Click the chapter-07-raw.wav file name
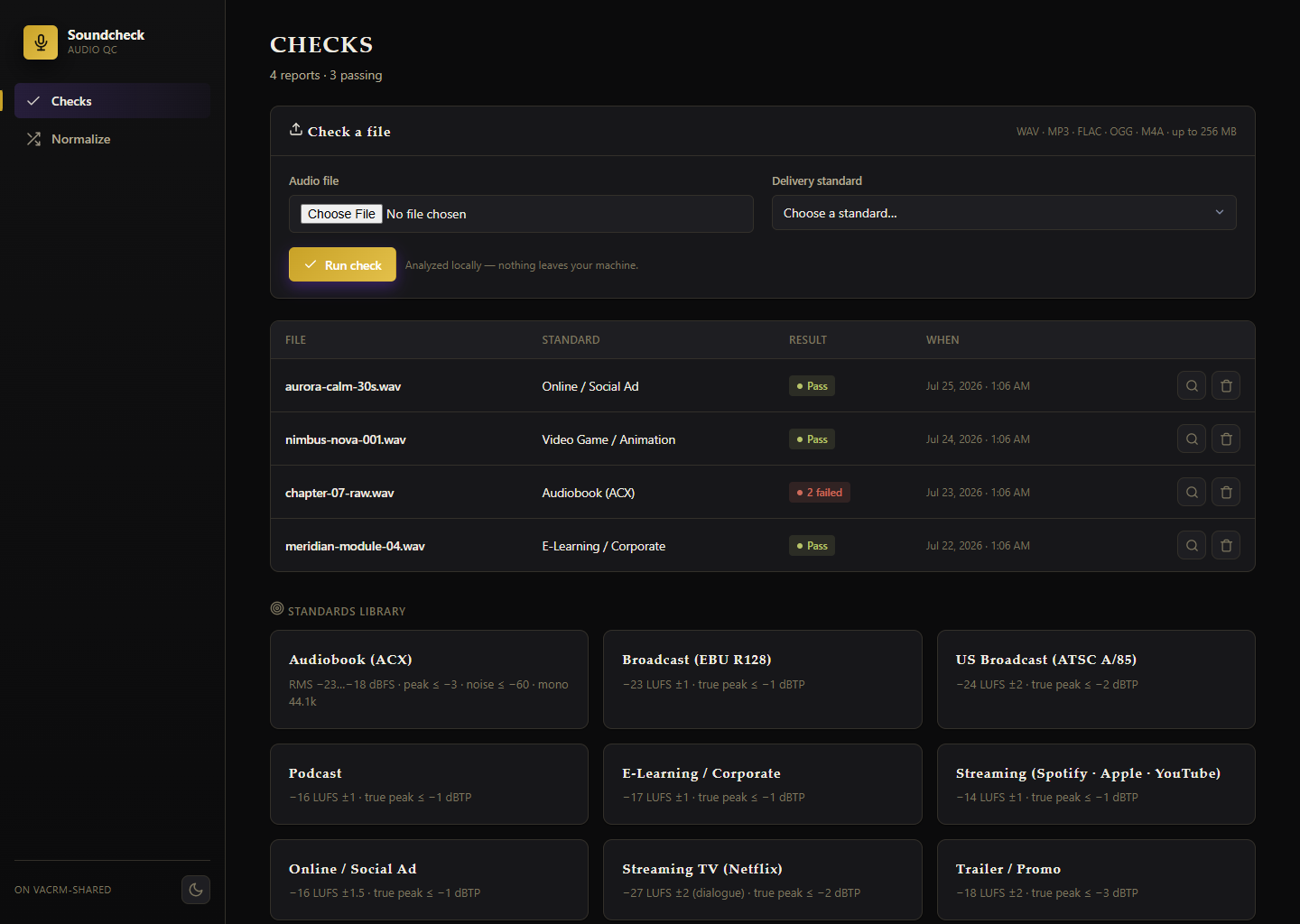 point(339,493)
